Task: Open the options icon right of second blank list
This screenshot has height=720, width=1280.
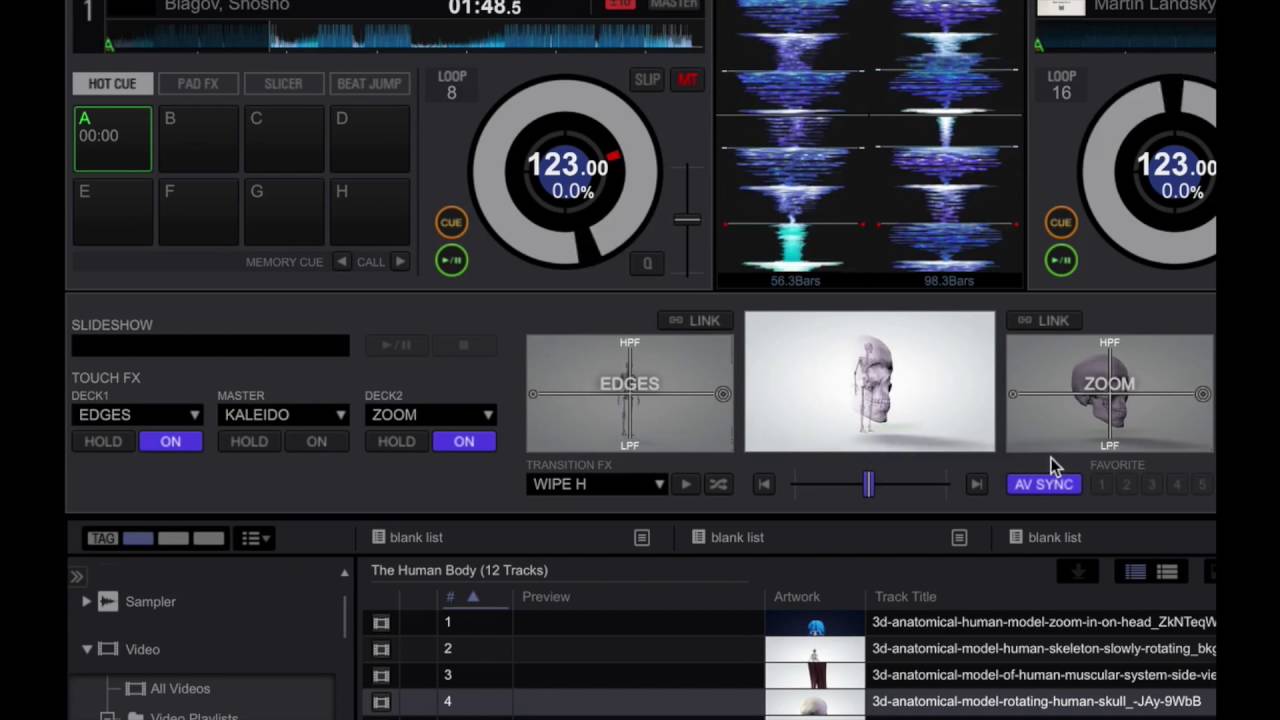Action: 959,538
